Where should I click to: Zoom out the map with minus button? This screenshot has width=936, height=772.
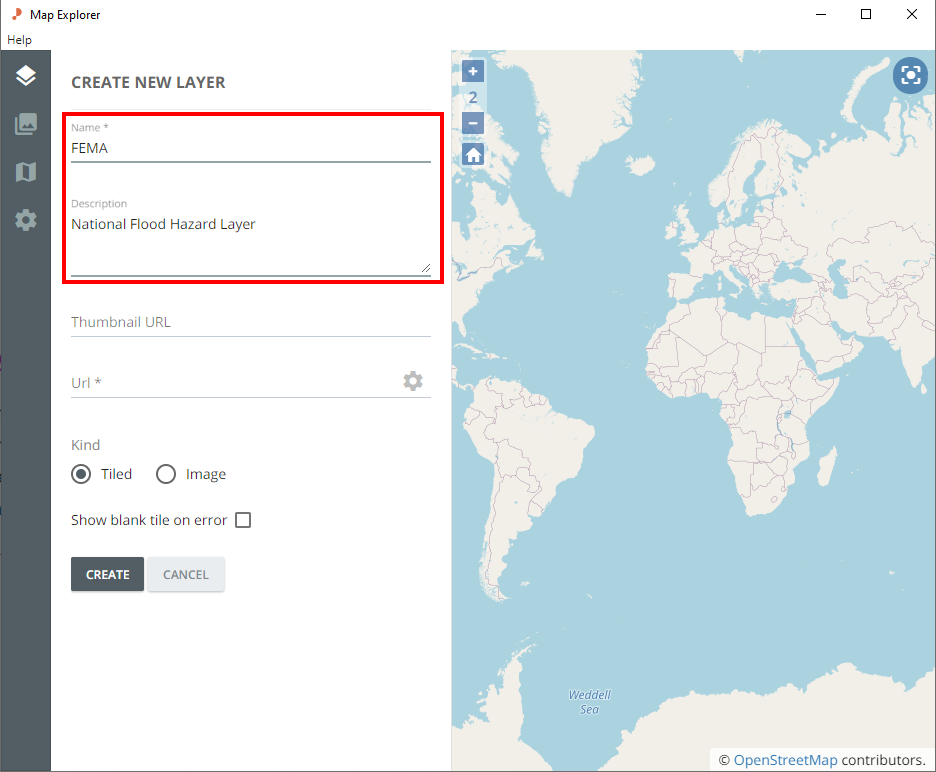click(473, 124)
